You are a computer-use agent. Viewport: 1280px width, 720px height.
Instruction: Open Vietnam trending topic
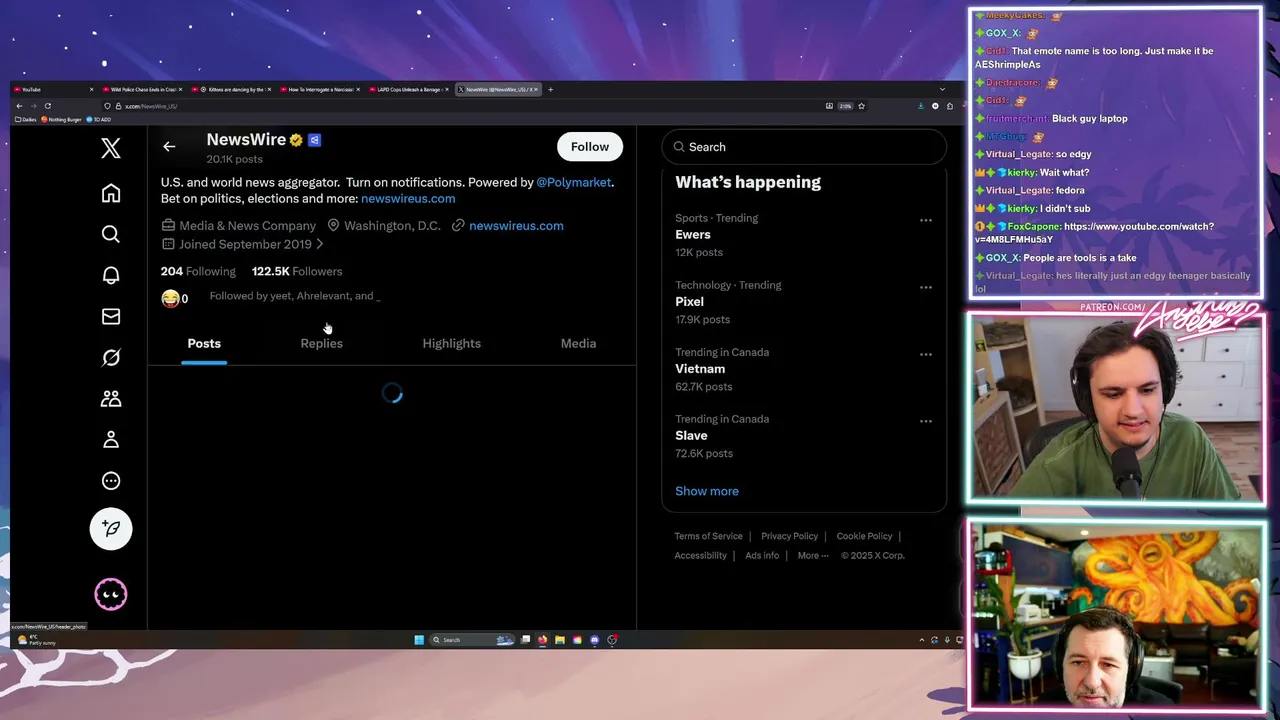(700, 369)
